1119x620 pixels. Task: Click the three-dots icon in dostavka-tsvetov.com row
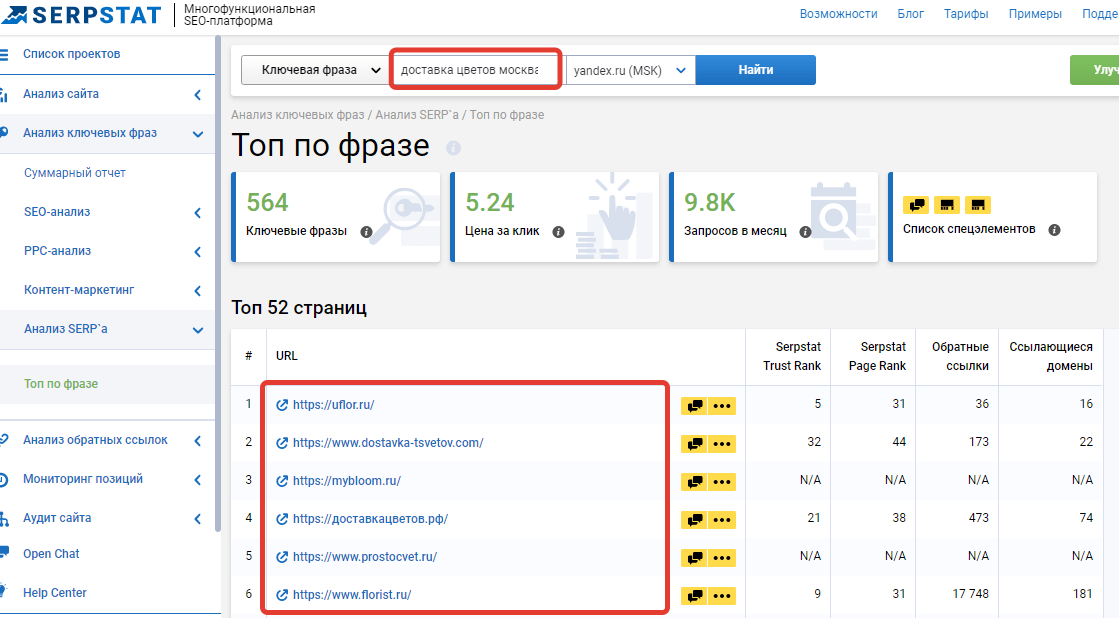click(722, 444)
